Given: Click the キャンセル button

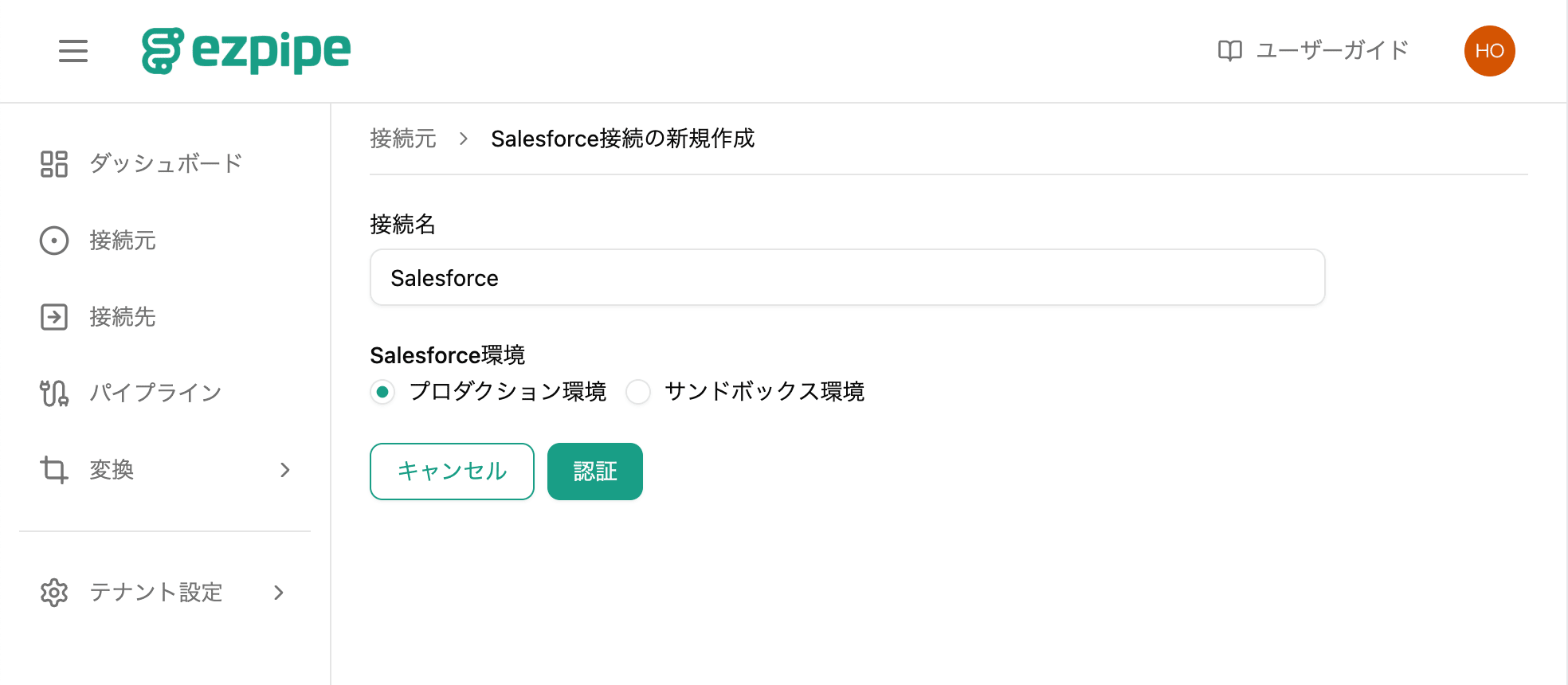Looking at the screenshot, I should pyautogui.click(x=452, y=472).
